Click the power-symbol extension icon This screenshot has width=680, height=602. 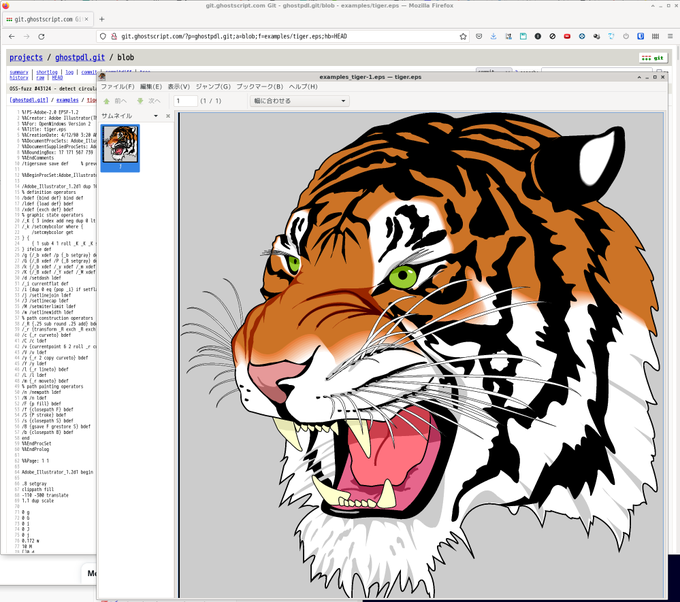[626, 36]
